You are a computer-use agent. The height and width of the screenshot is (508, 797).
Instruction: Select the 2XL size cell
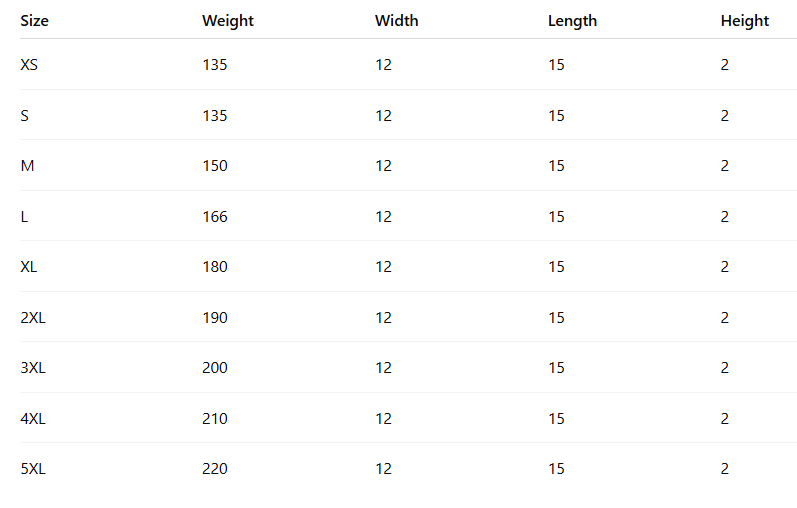click(x=33, y=318)
